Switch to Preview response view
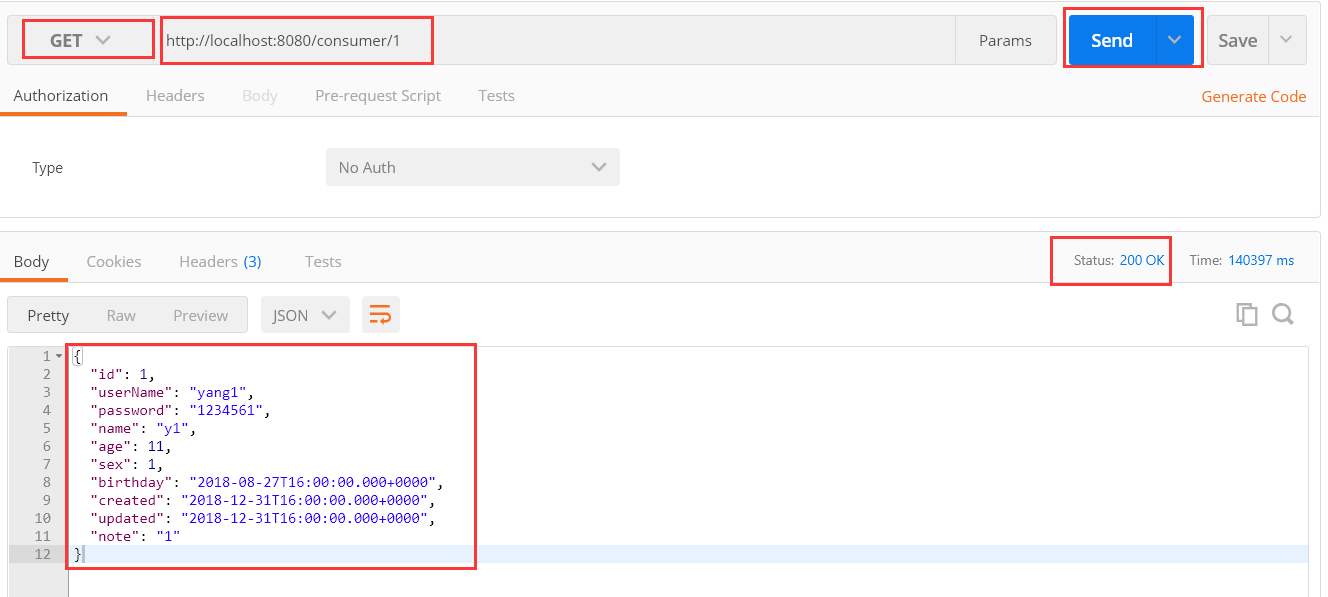This screenshot has height=597, width=1328. tap(200, 315)
